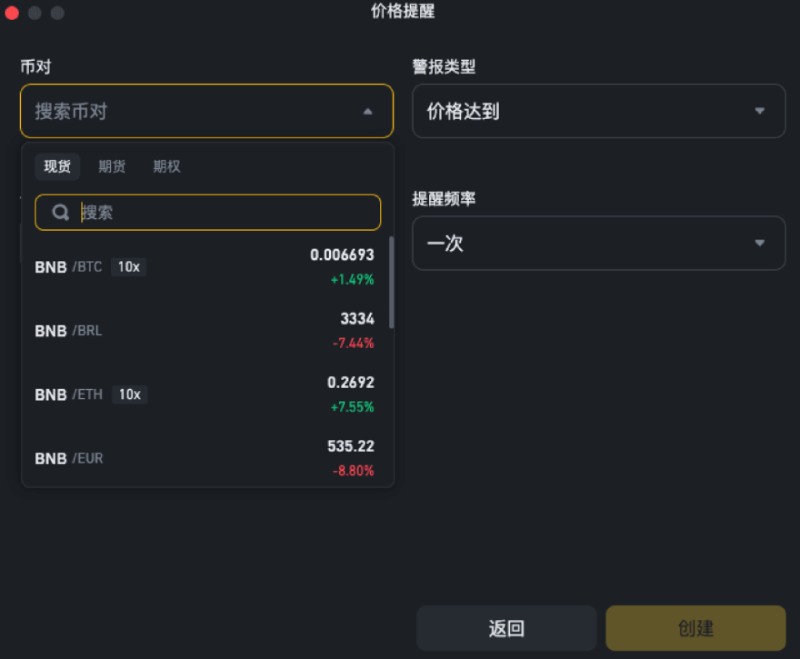Screen dimensions: 800x659
Task: Click the 10x leverage badge beside BNB/ETH
Action: pos(131,395)
